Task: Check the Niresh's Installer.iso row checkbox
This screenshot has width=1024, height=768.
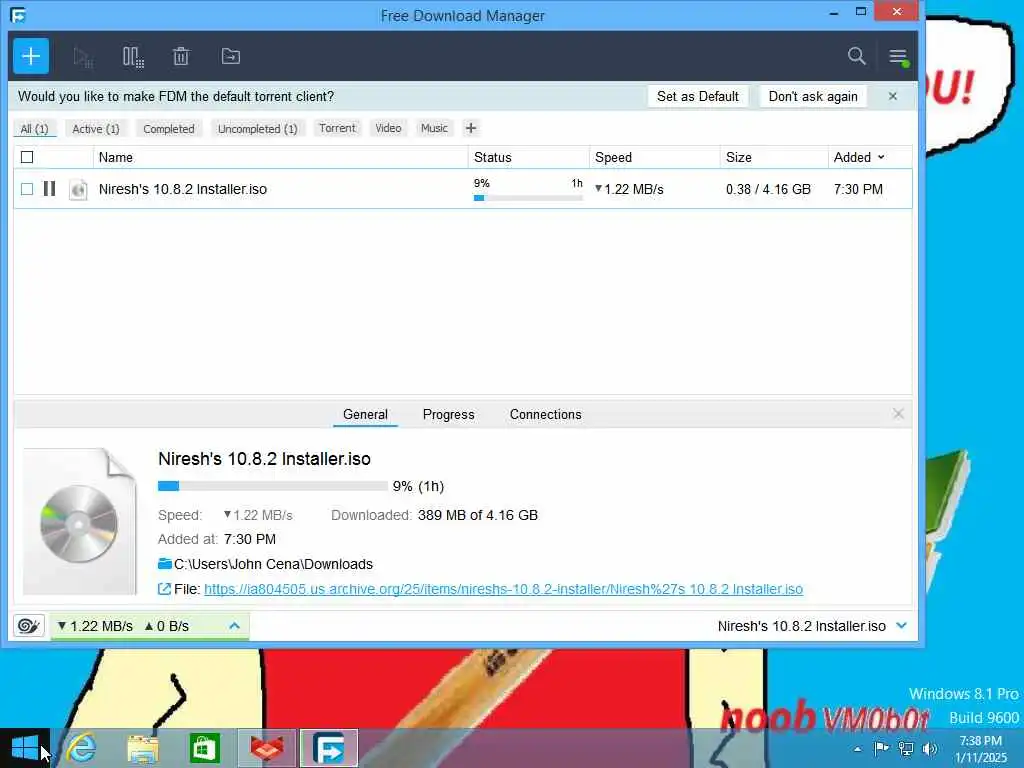Action: pyautogui.click(x=27, y=189)
